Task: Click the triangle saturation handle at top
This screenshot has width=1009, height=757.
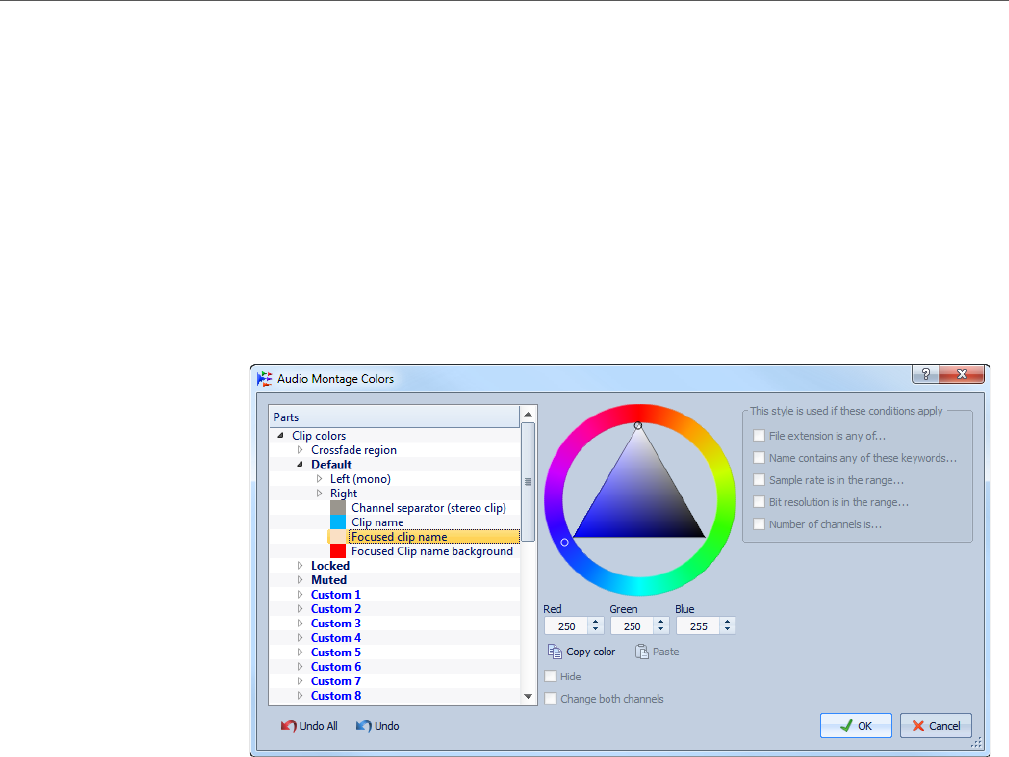Action: pyautogui.click(x=638, y=425)
